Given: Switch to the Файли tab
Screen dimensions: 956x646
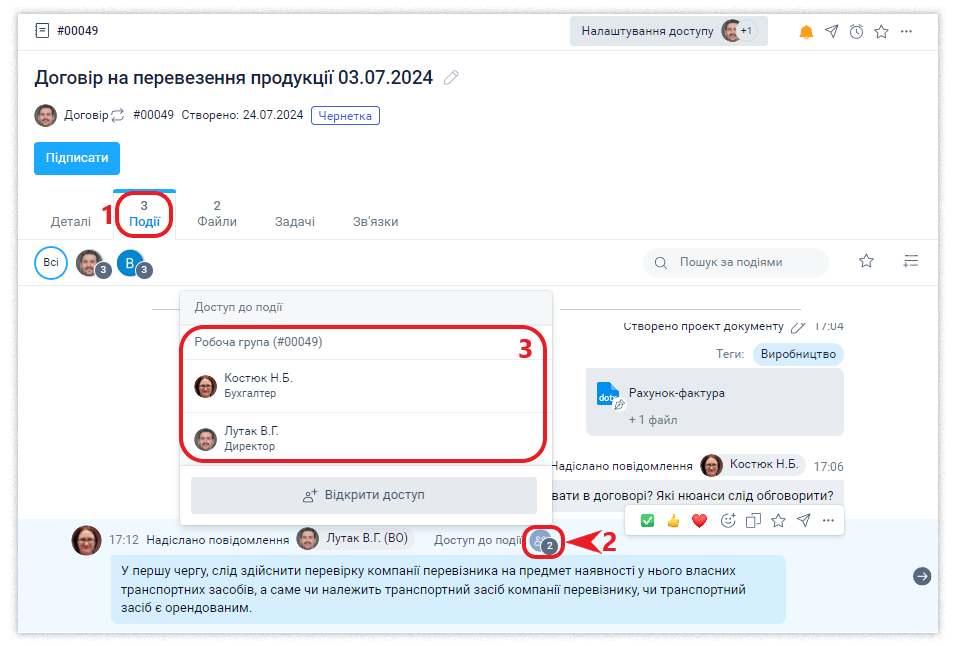Looking at the screenshot, I should (x=217, y=214).
